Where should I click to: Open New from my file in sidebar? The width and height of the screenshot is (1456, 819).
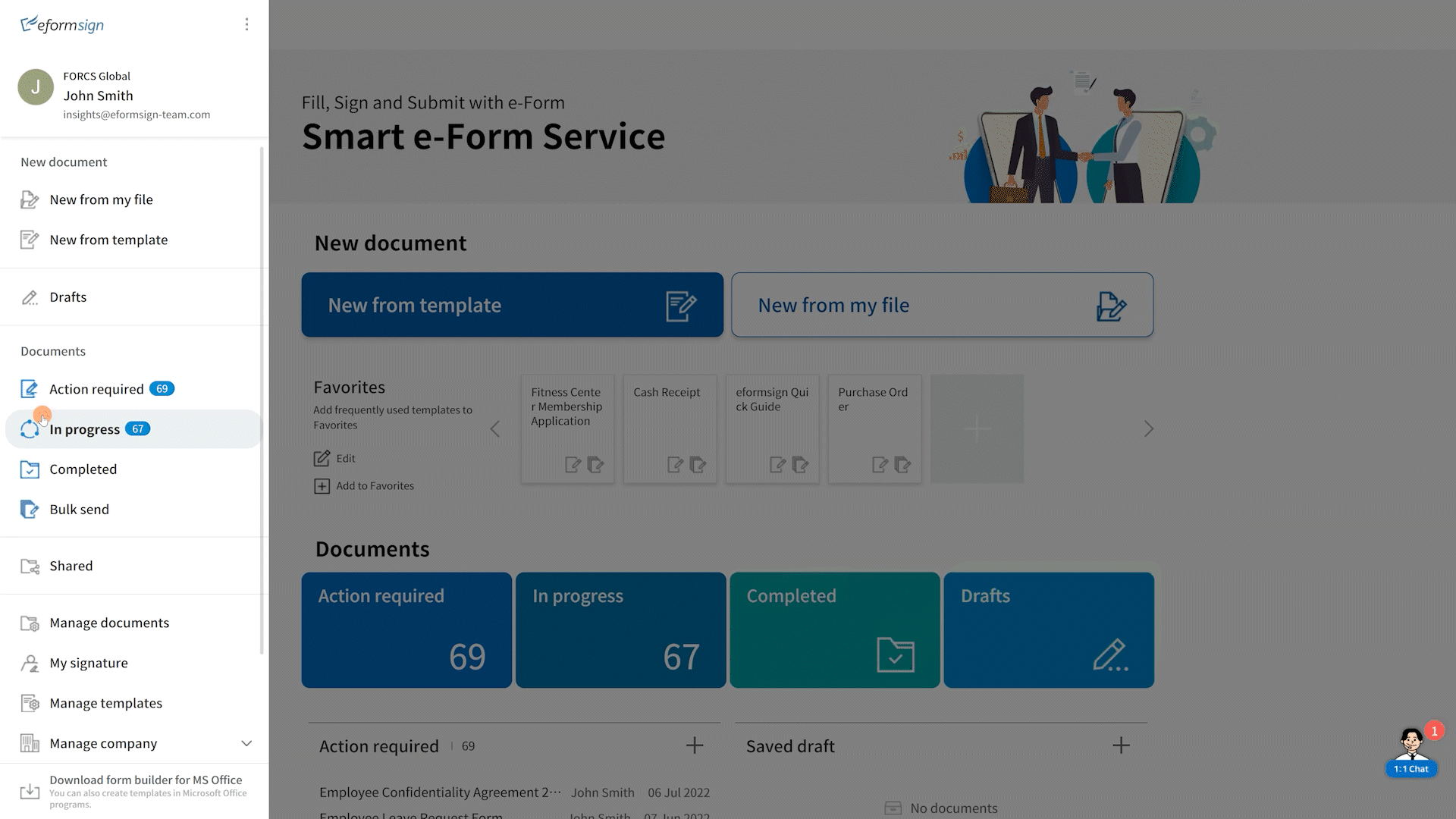101,199
